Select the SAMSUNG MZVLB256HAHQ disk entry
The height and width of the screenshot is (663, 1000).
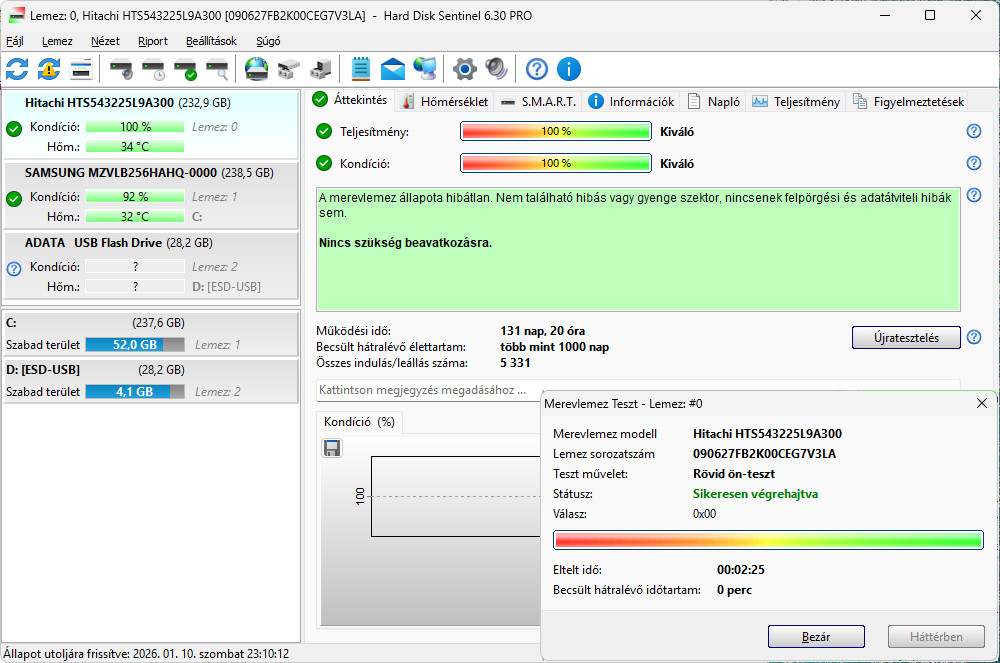[120, 173]
